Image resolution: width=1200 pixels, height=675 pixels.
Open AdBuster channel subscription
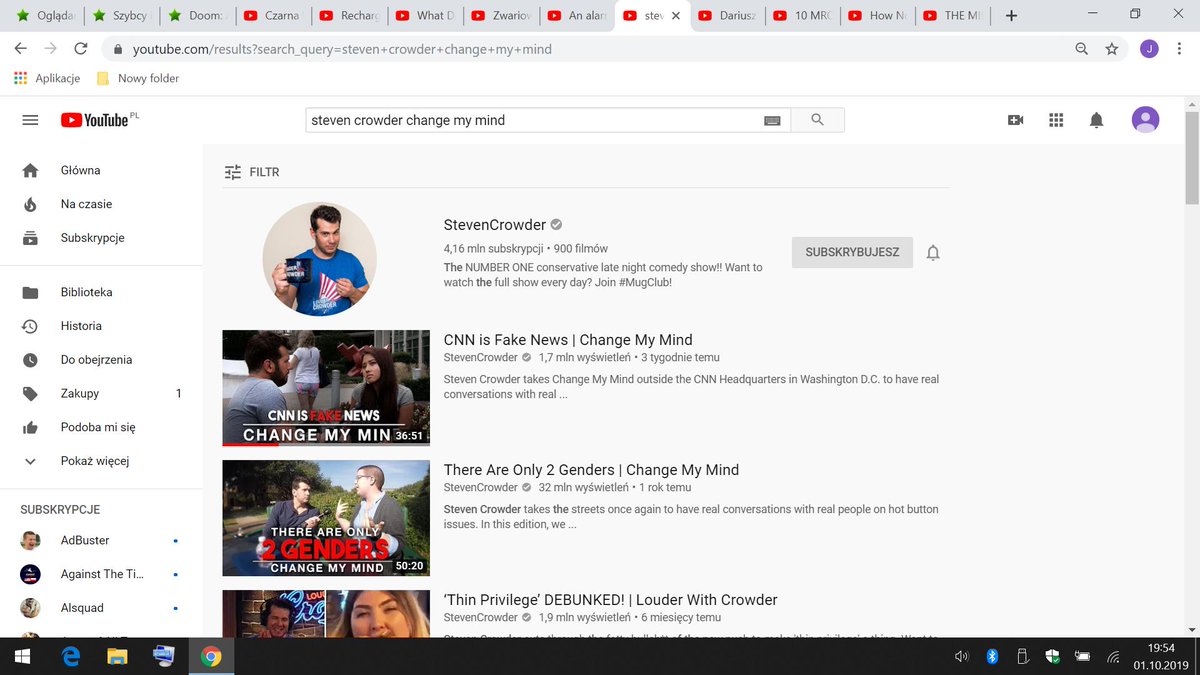101,540
